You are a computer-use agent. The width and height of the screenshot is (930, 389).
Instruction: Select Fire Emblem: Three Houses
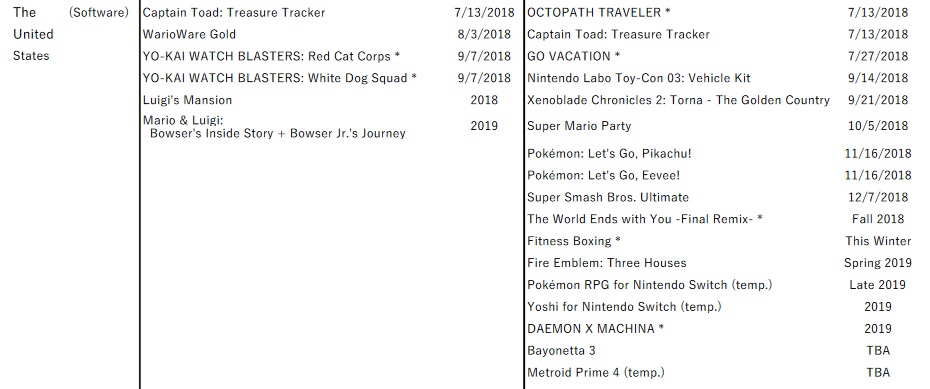607,263
